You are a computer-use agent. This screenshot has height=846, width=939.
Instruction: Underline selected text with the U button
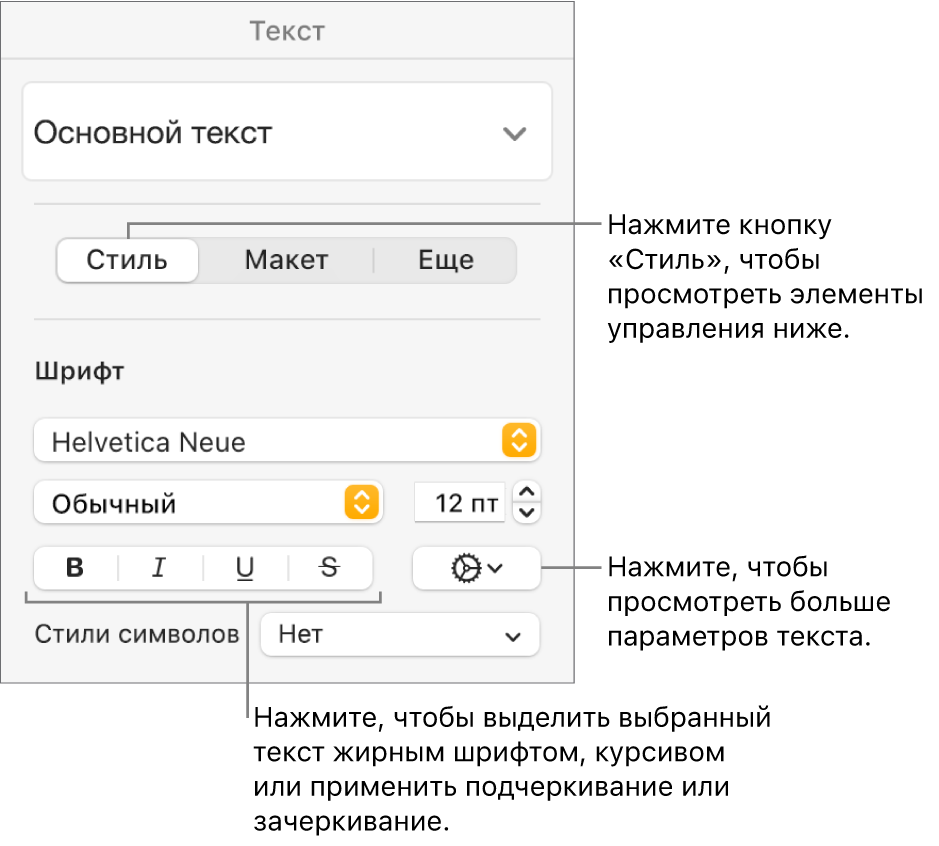click(245, 568)
